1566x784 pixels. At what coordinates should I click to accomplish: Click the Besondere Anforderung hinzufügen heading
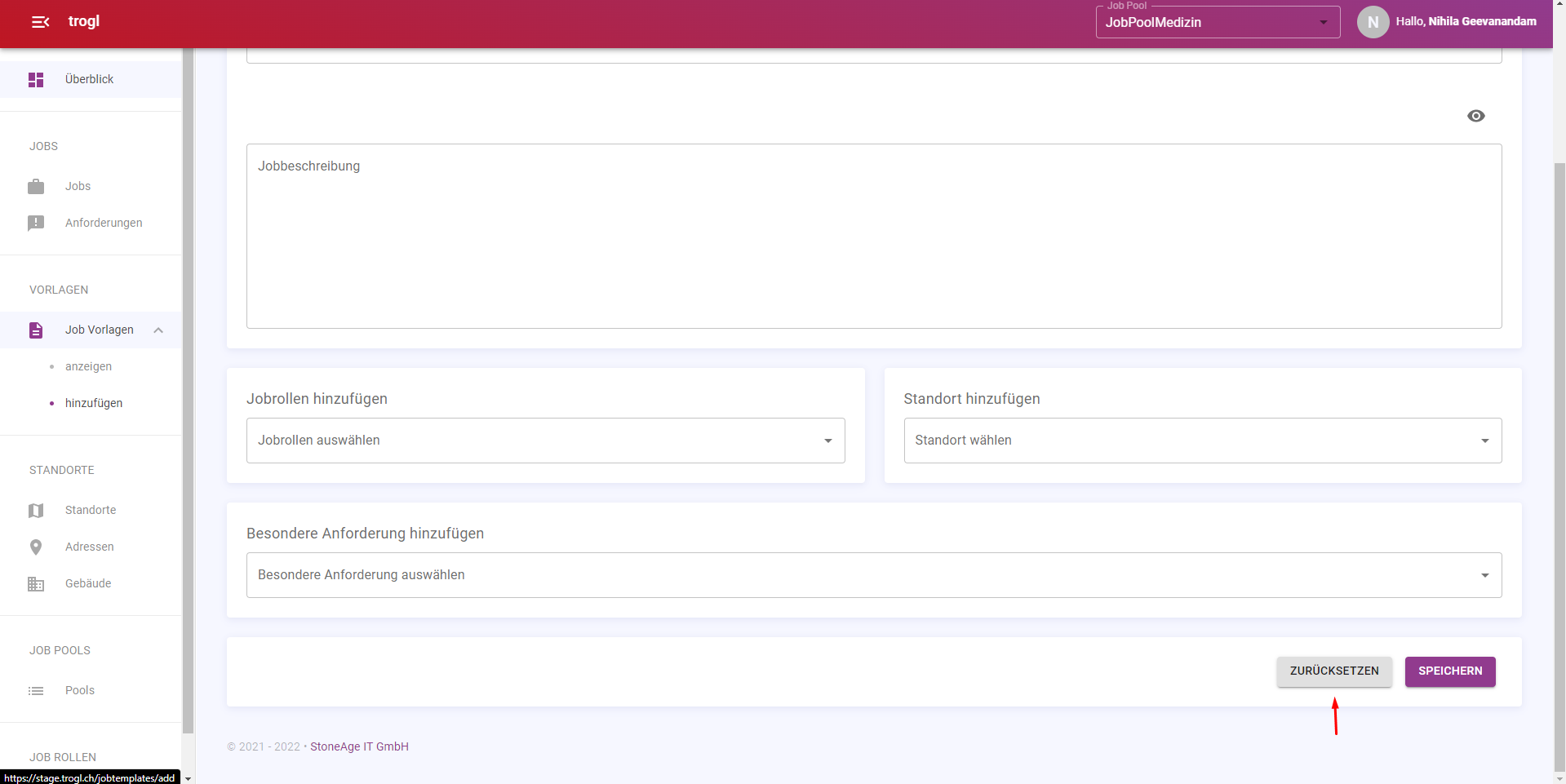(x=365, y=534)
